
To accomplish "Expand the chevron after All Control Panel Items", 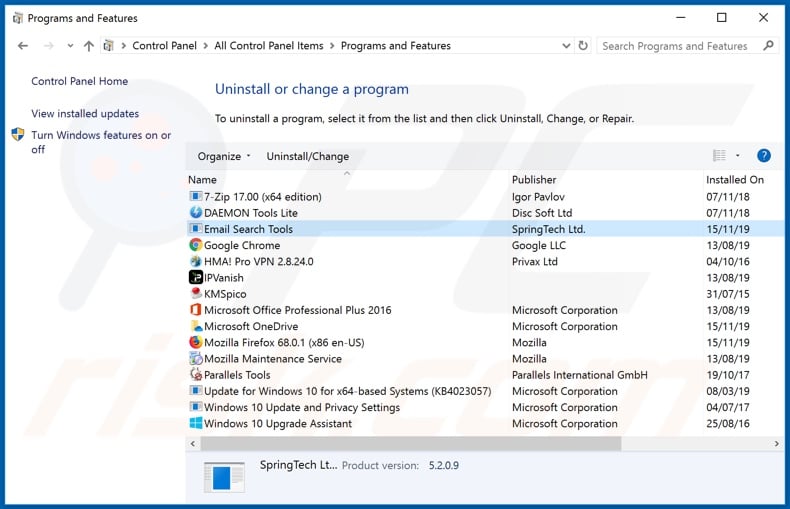I will click(x=332, y=46).
